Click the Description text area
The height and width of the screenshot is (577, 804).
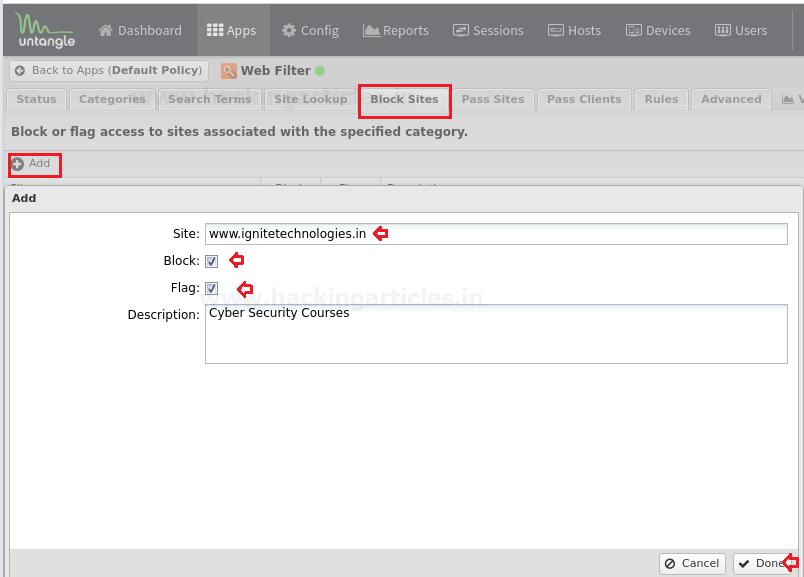[x=496, y=334]
